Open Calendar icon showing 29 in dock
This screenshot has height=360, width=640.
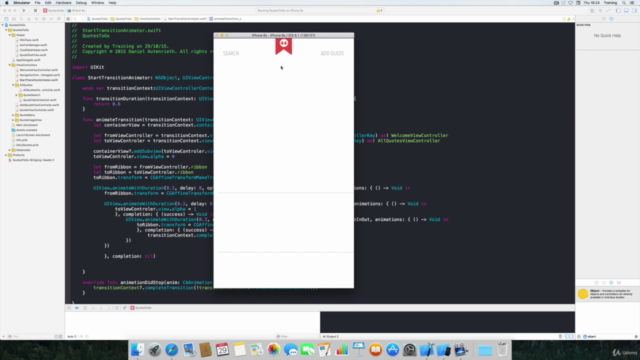click(222, 350)
